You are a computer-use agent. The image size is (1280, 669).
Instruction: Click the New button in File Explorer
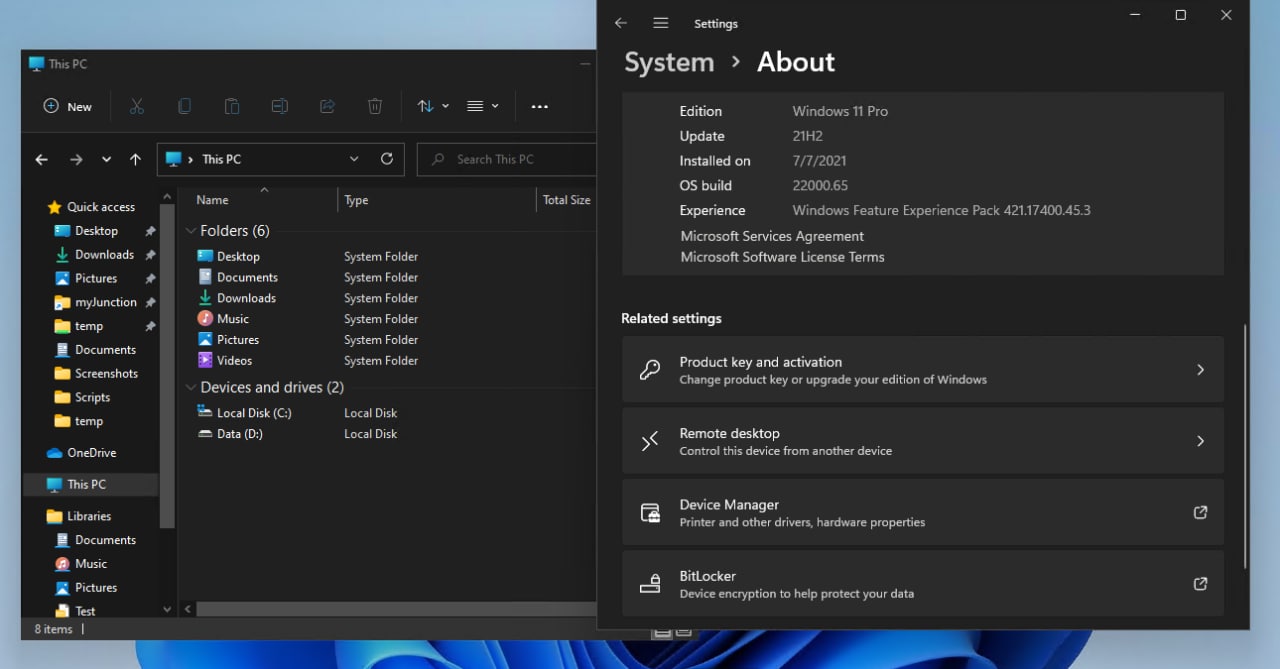pos(67,106)
